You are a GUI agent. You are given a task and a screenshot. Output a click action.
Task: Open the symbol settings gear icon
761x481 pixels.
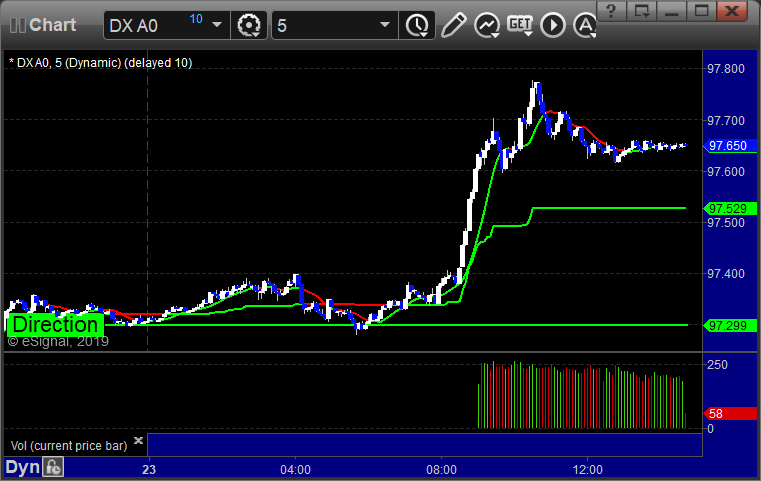pyautogui.click(x=248, y=25)
